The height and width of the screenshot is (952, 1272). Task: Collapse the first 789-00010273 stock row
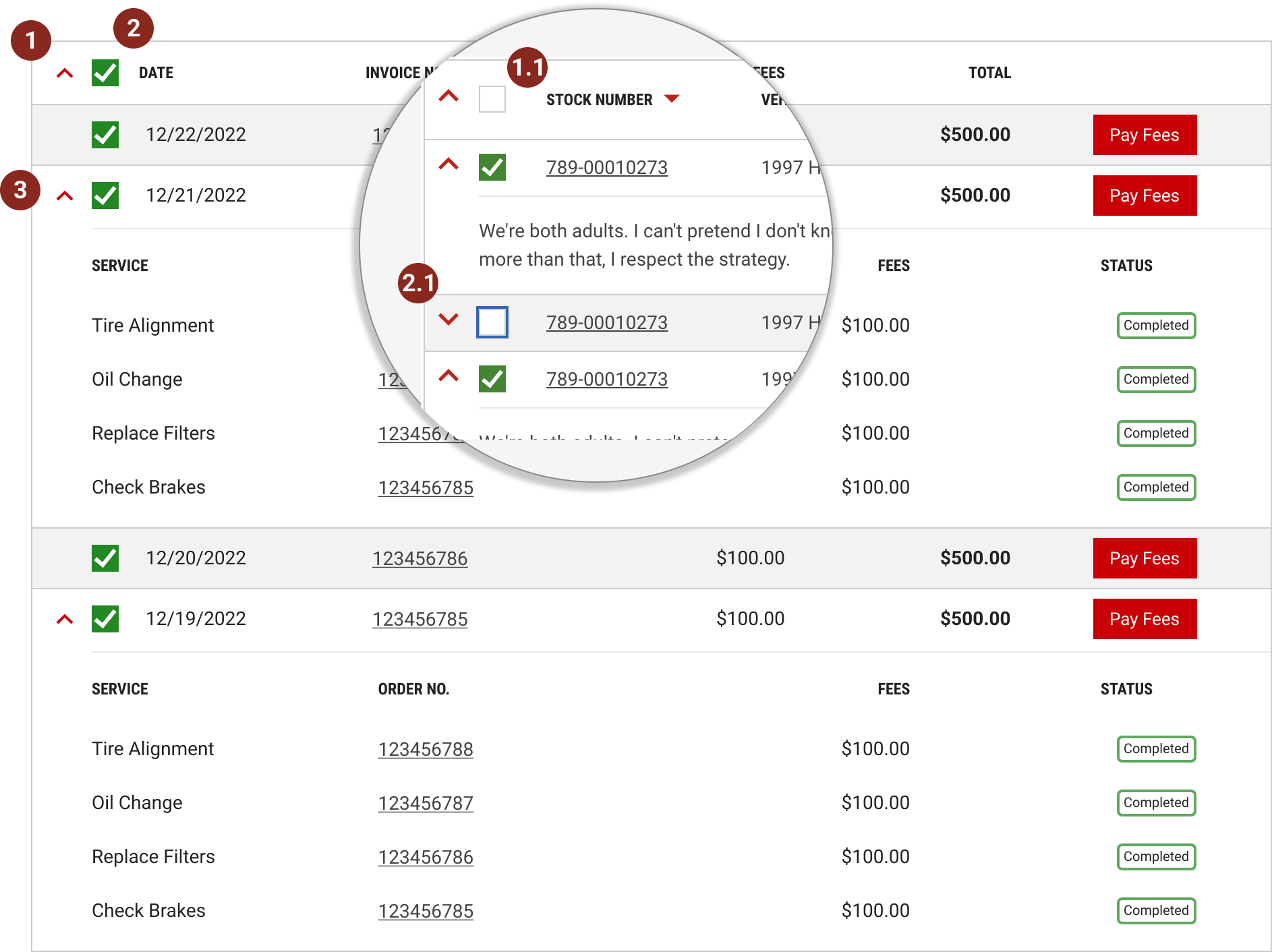tap(449, 164)
